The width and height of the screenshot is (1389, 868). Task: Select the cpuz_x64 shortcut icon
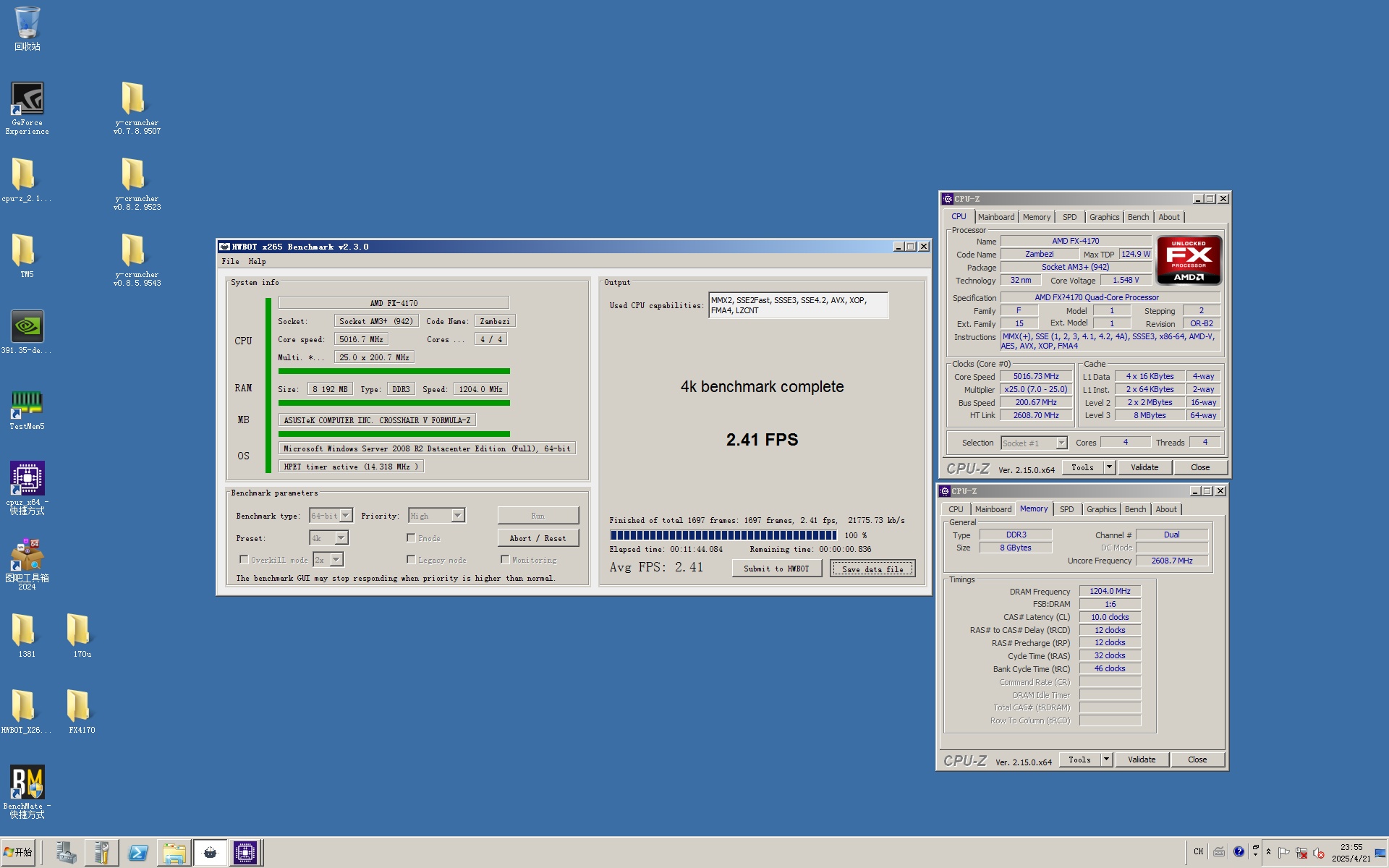tap(27, 488)
